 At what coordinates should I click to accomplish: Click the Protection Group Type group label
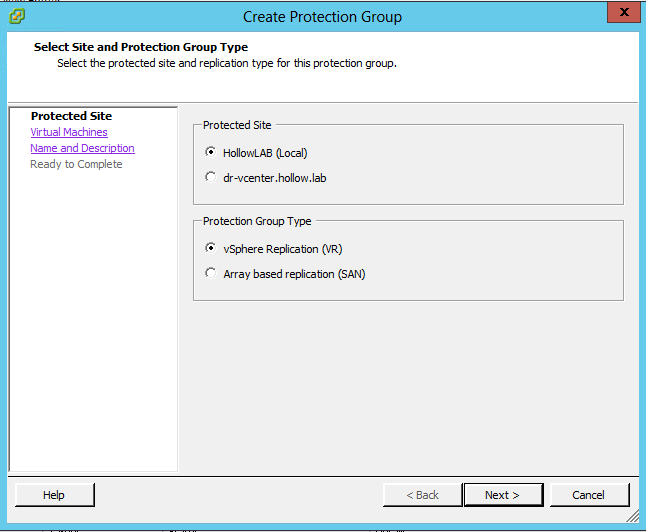tap(257, 221)
